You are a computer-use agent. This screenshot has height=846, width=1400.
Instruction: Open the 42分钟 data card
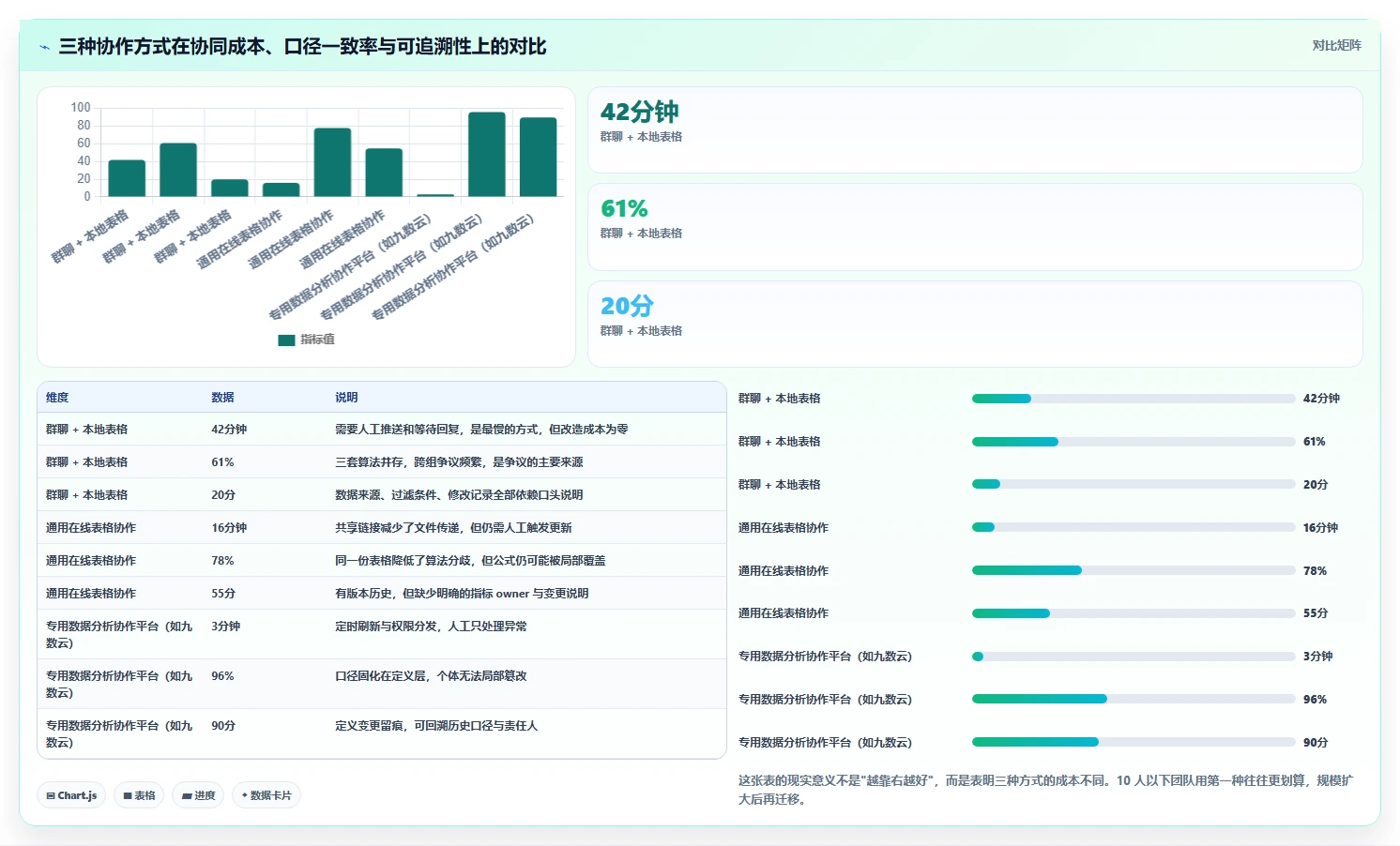(x=975, y=130)
